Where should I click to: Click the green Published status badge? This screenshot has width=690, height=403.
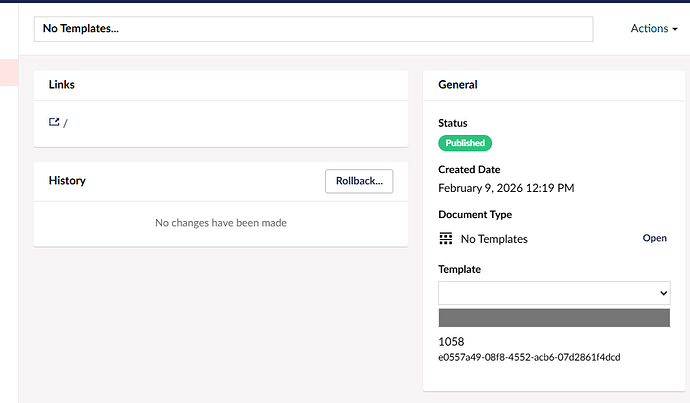(x=465, y=143)
